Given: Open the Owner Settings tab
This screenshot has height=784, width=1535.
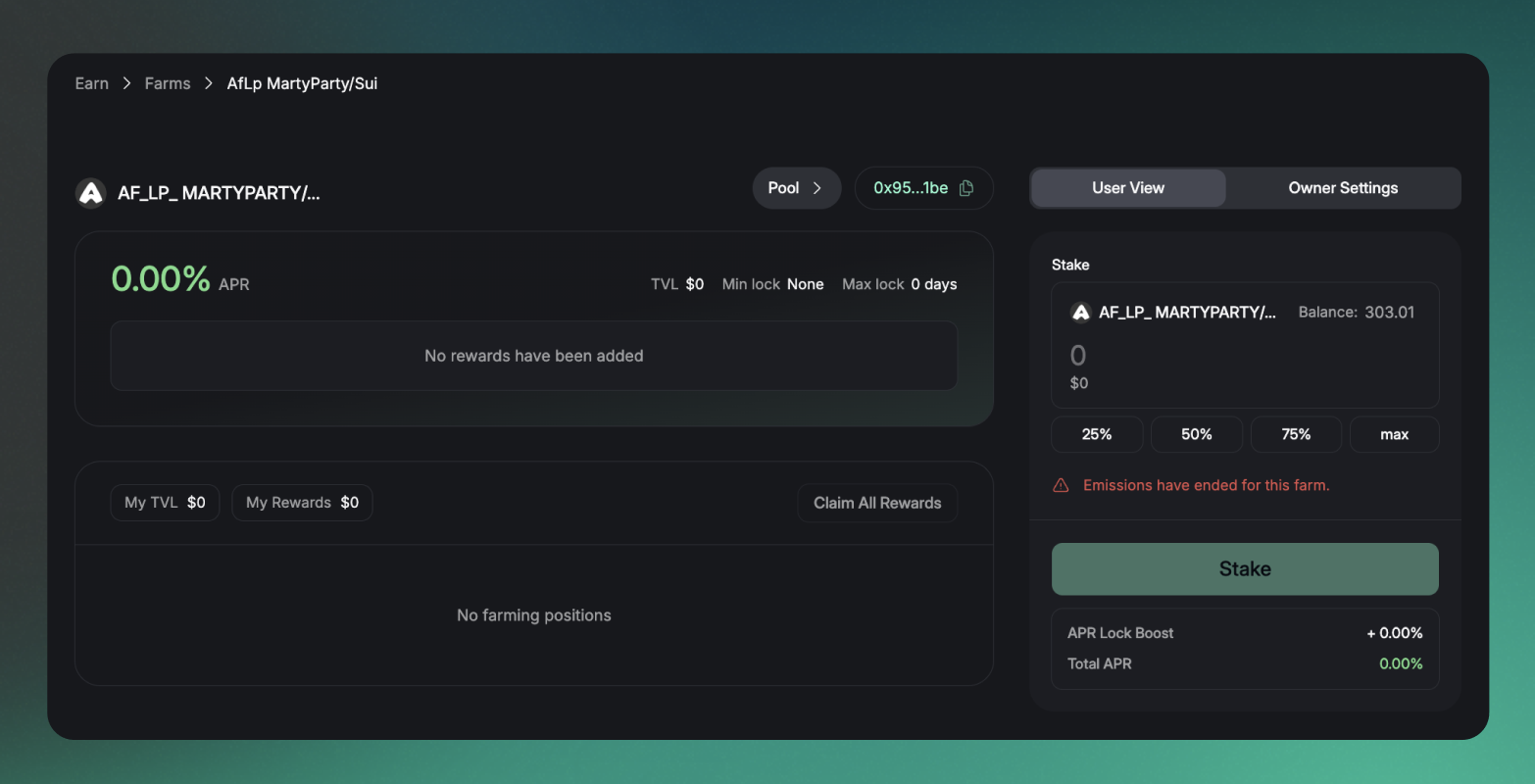Looking at the screenshot, I should pyautogui.click(x=1342, y=188).
